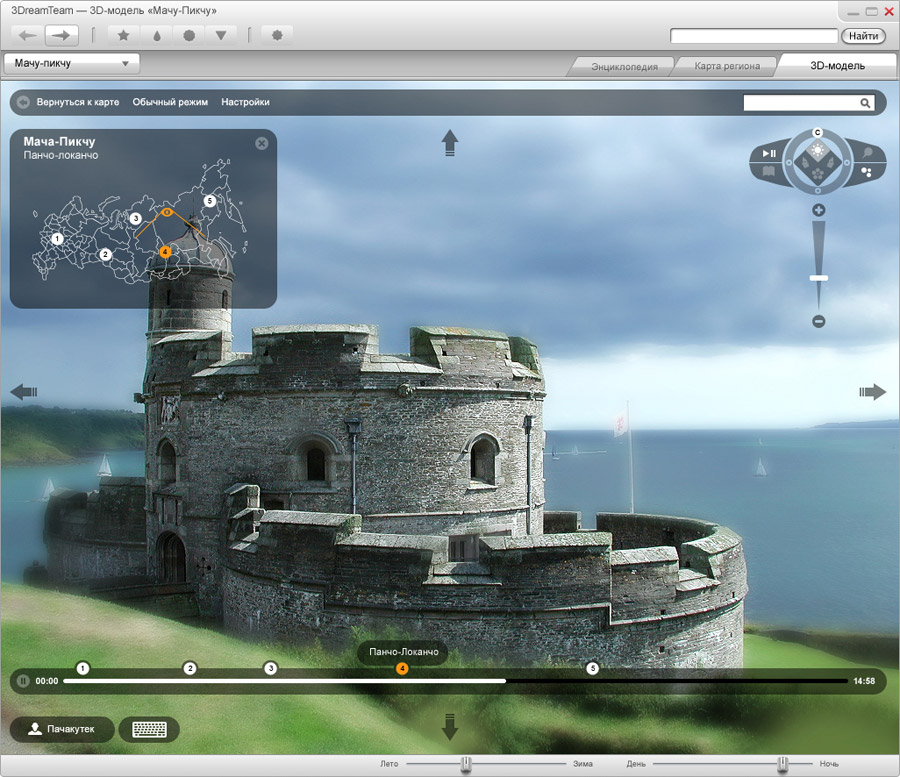Click the Лето–Зима season slider handle
This screenshot has width=900, height=777.
click(x=465, y=765)
